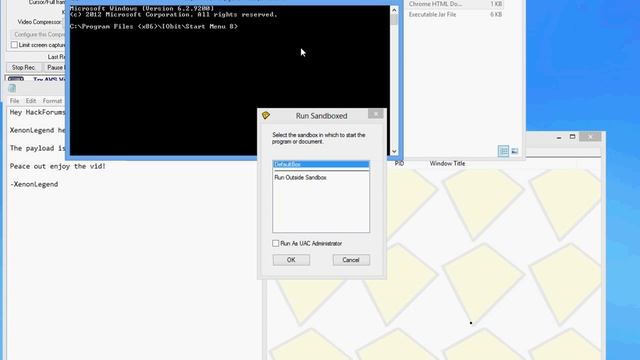Minimize the Sandboxie Control window

[559, 137]
